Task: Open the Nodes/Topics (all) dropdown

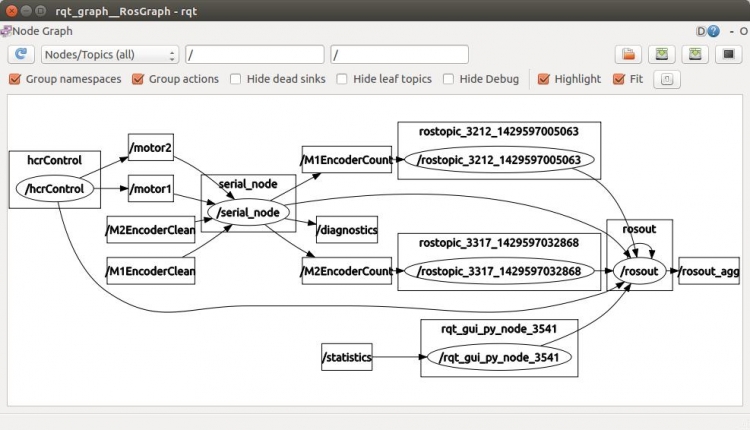Action: [109, 54]
